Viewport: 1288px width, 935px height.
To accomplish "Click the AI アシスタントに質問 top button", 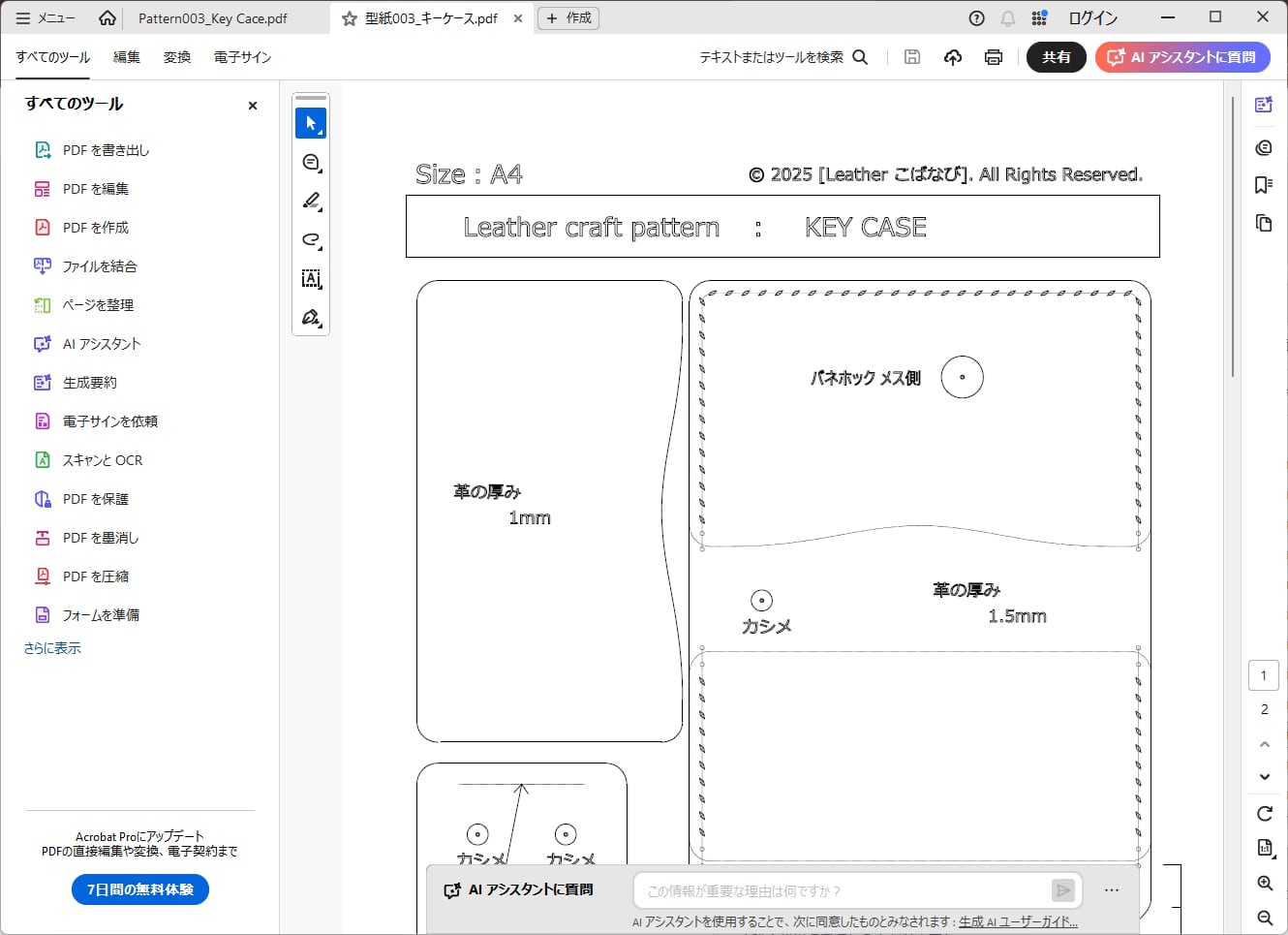I will point(1182,57).
